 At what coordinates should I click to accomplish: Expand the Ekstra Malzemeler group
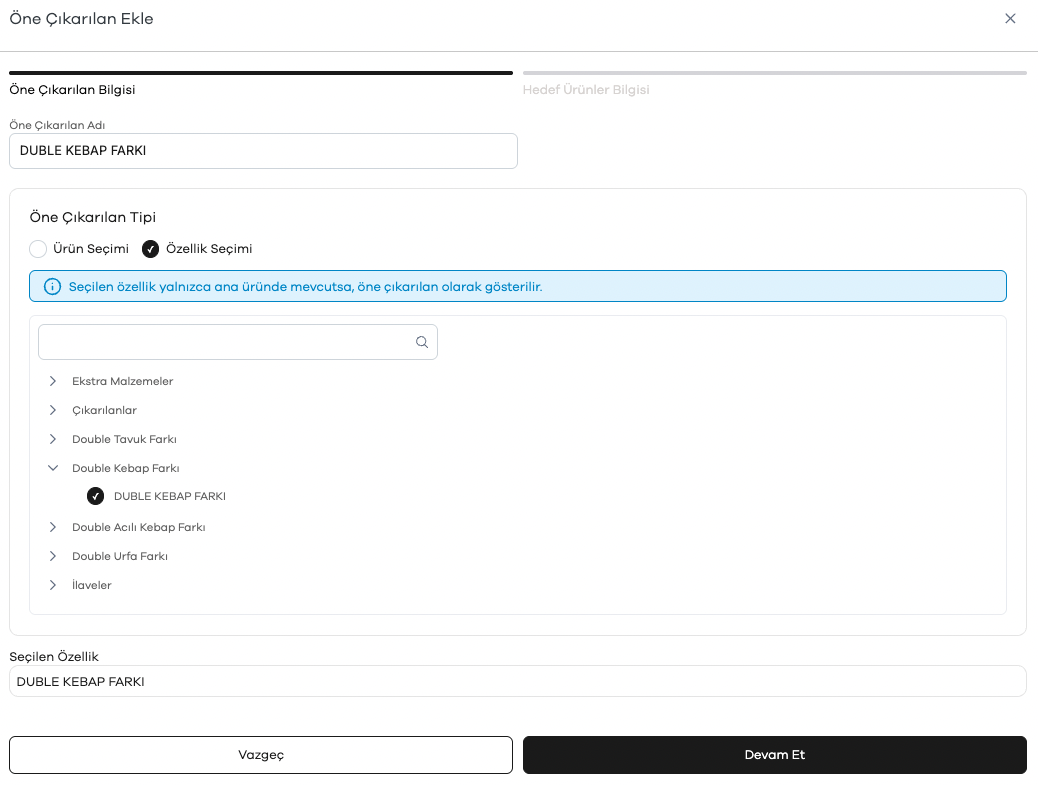click(53, 381)
